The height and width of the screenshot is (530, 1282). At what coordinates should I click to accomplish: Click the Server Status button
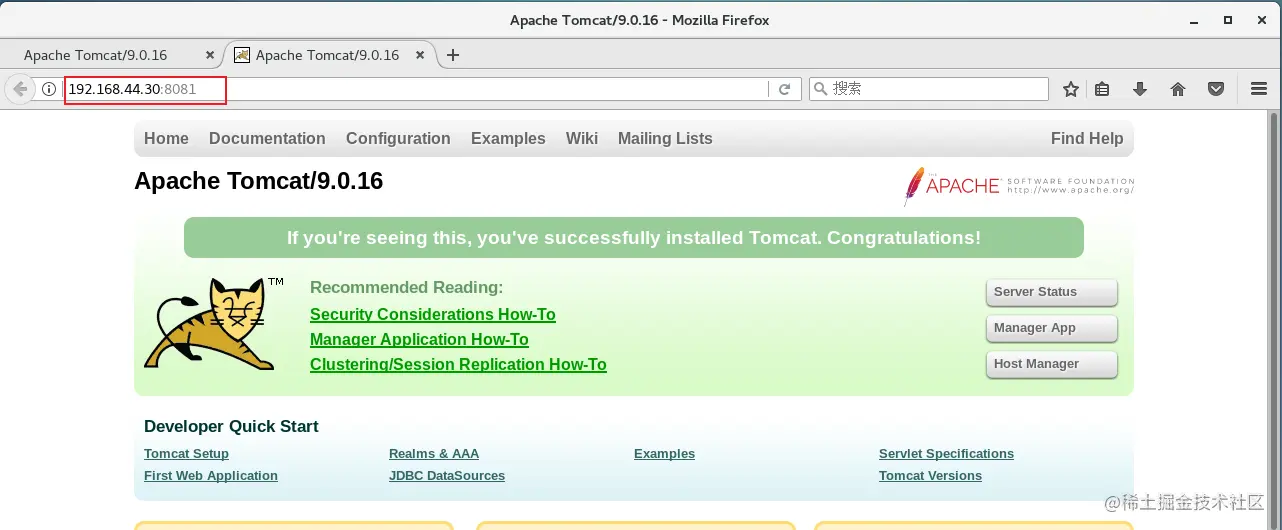(1051, 292)
